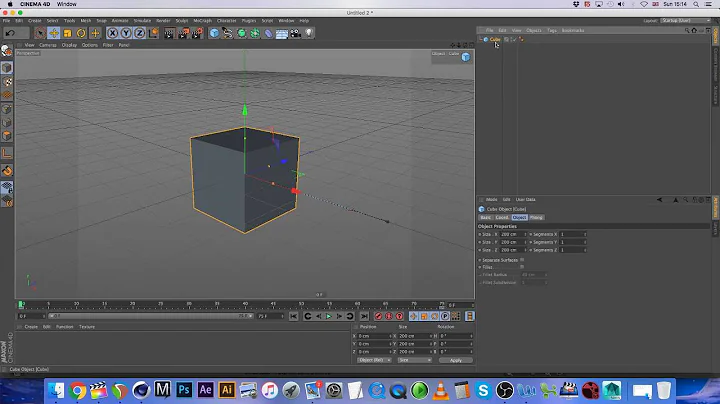Viewport: 720px width, 404px height.
Task: Enable Fillet checkbox
Action: [522, 267]
